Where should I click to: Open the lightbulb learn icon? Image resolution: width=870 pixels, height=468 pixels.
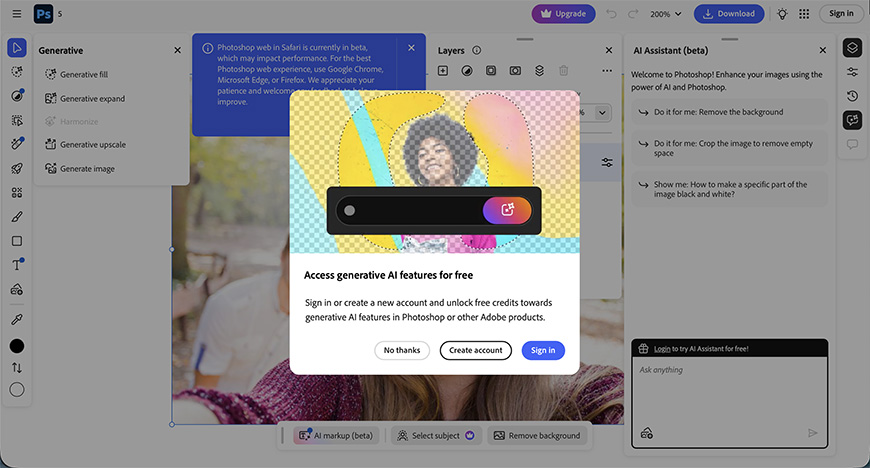coord(782,14)
